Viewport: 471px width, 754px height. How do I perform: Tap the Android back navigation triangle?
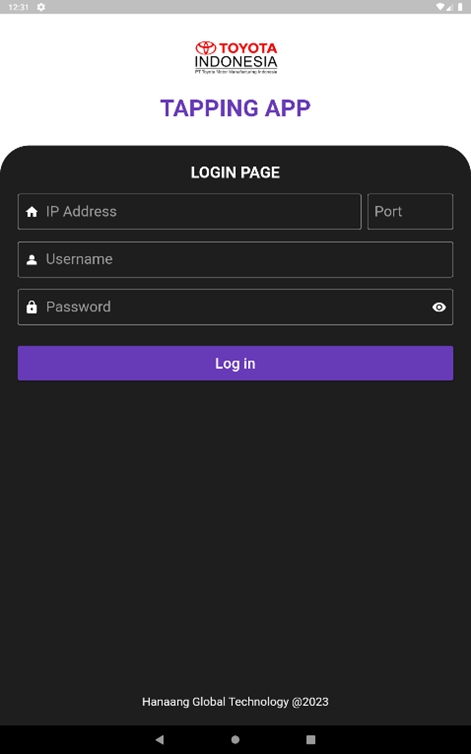pos(160,739)
